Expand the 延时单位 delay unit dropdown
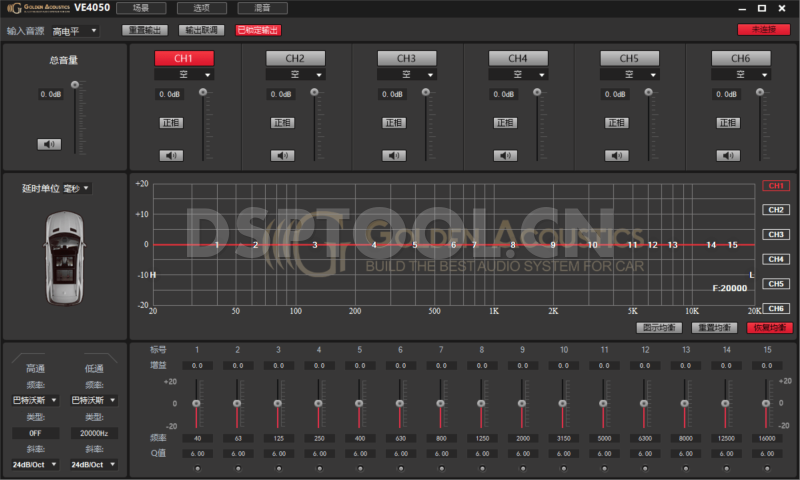This screenshot has height=480, width=800. coord(77,188)
